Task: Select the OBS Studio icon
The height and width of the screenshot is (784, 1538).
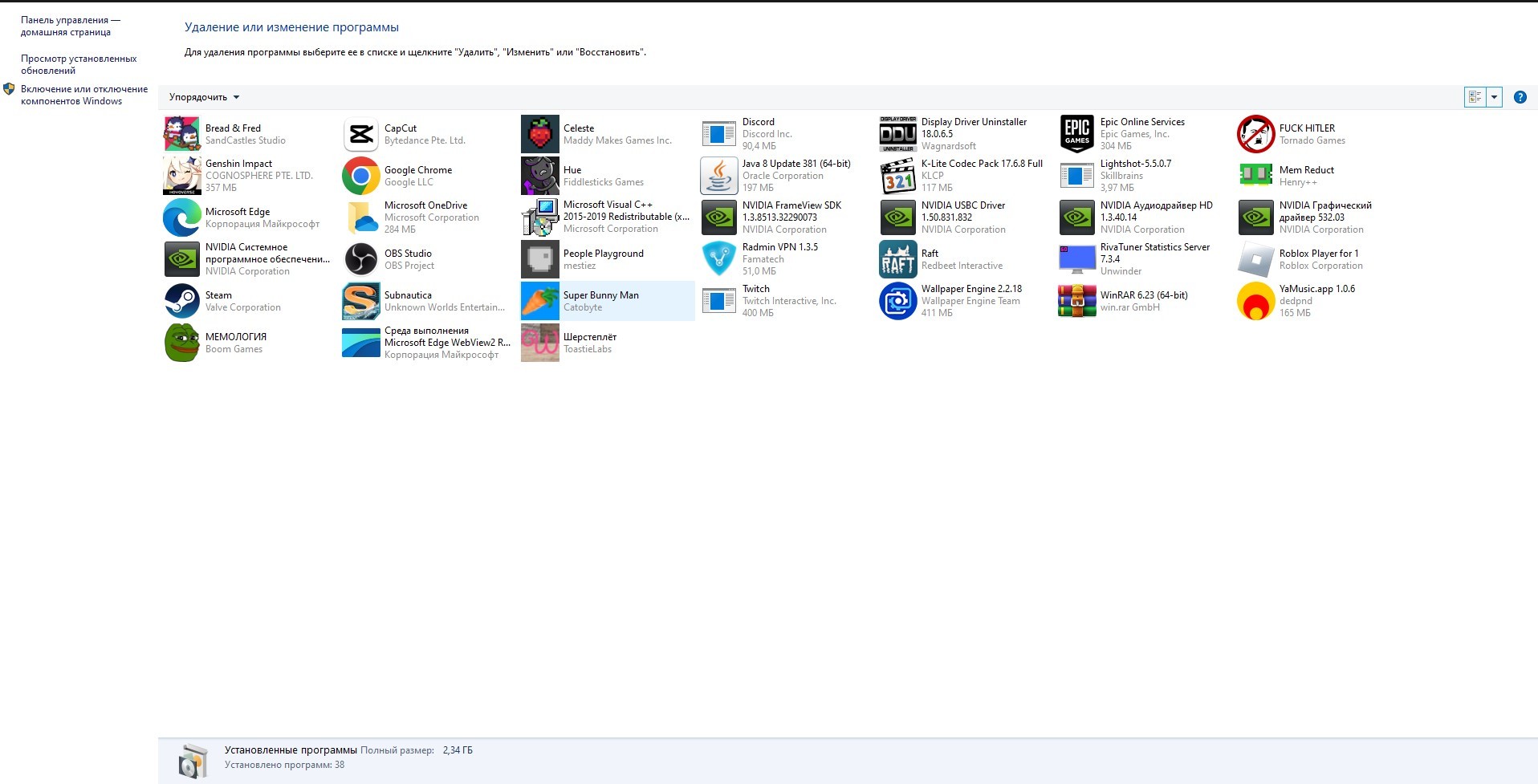Action: point(361,259)
